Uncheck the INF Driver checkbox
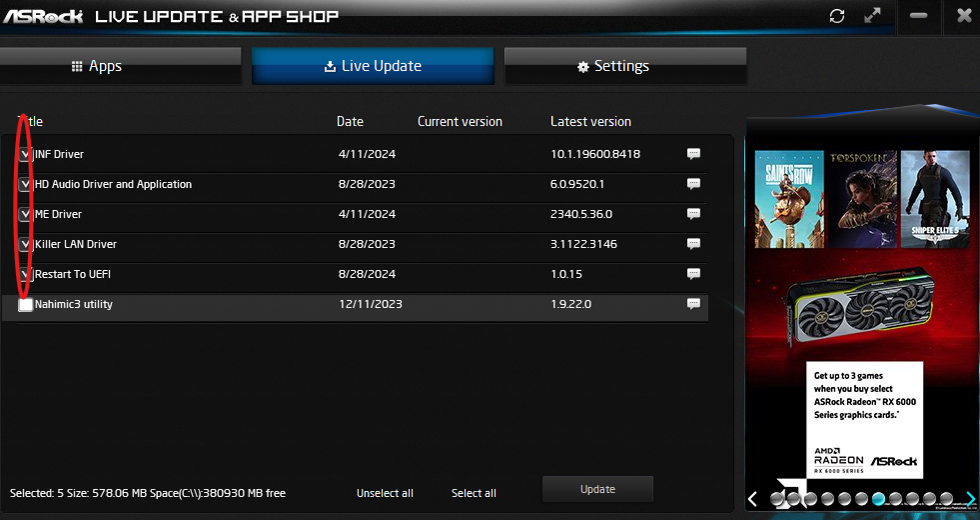Screen dimensions: 980x520 pos(25,154)
